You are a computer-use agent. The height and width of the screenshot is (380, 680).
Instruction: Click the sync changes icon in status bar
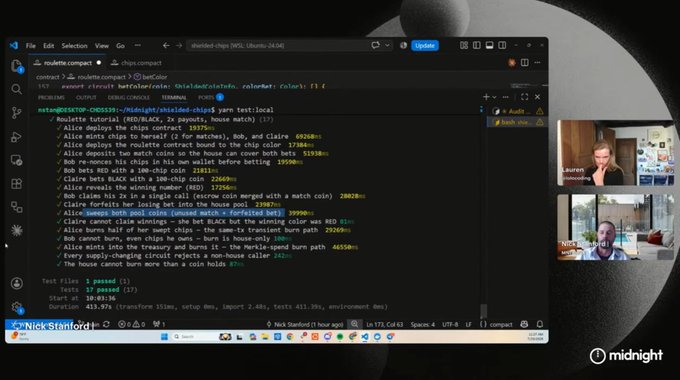point(106,324)
